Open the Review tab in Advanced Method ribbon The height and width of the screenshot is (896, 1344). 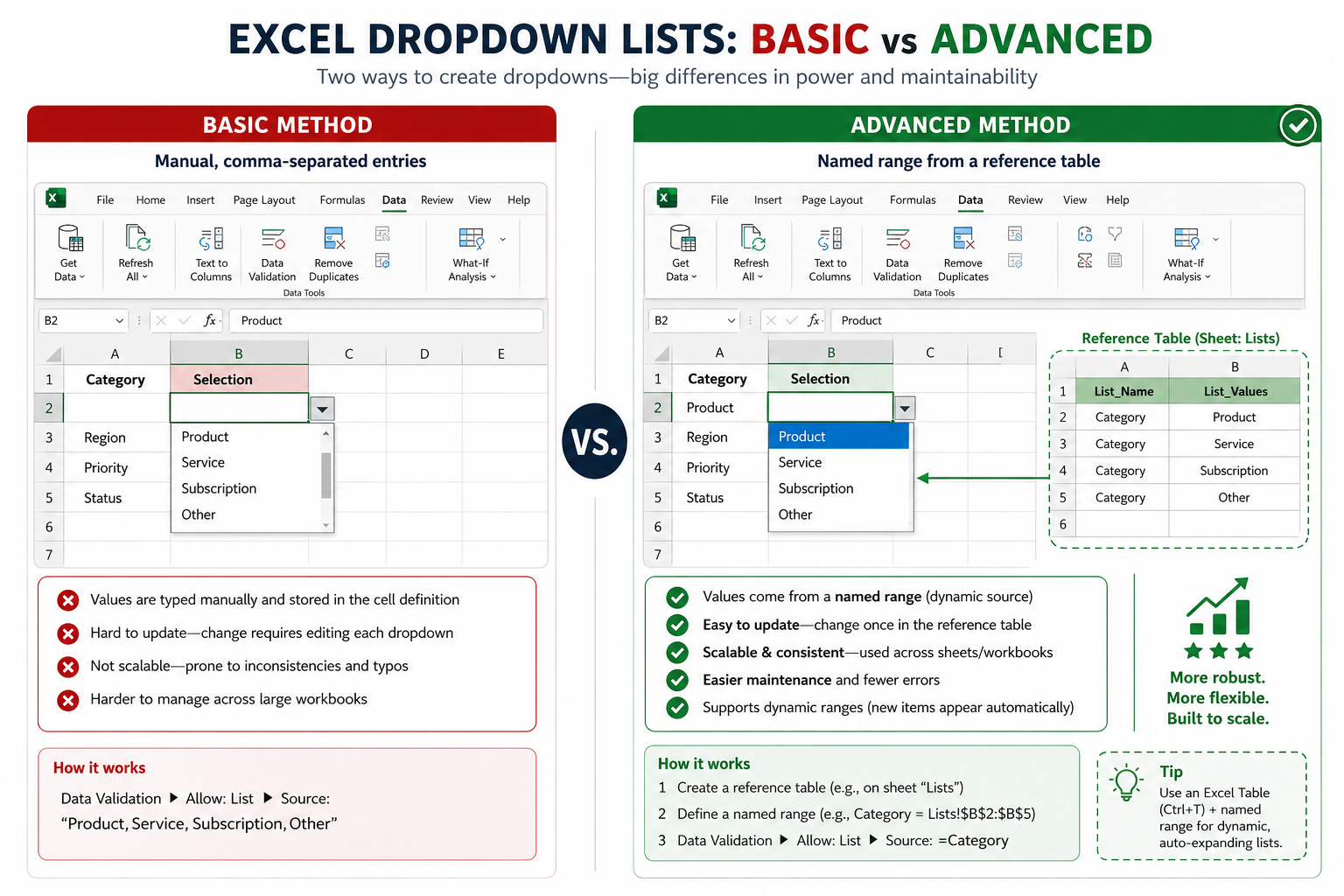tap(1025, 199)
